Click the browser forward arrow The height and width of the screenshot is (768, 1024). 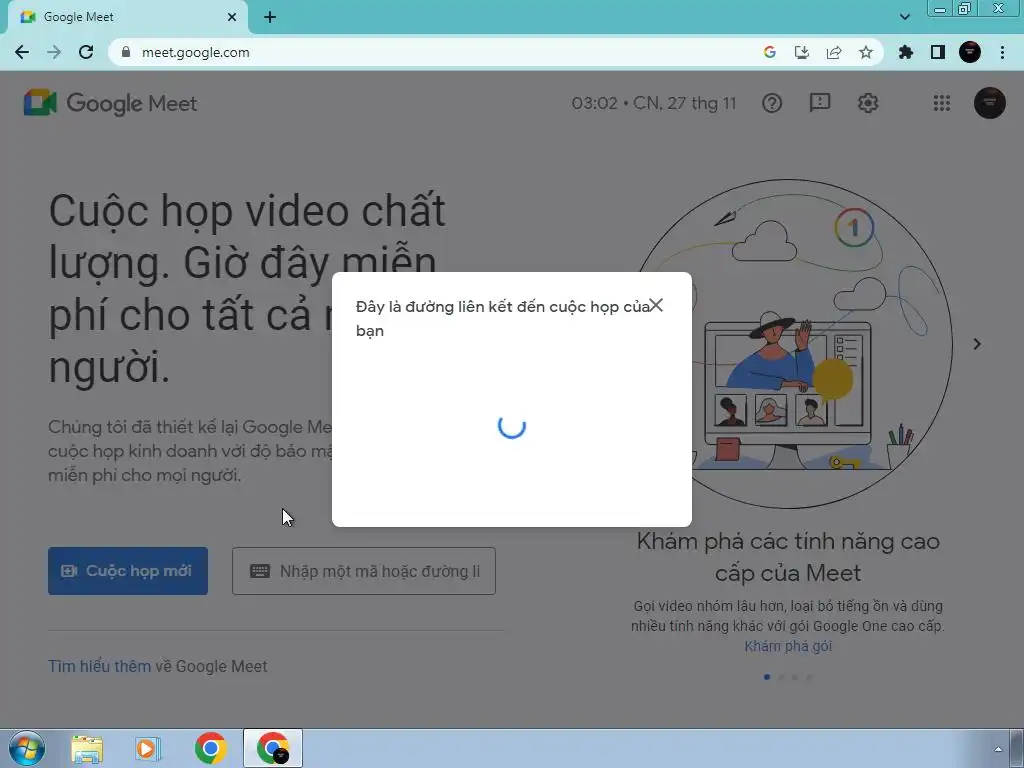54,52
